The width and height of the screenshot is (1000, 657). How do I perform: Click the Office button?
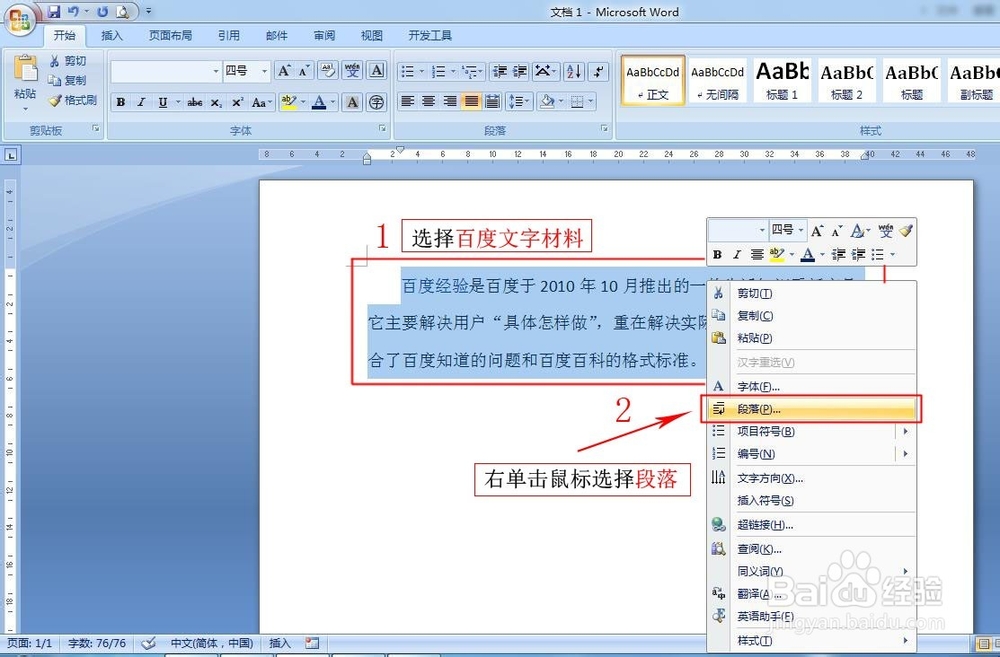20,18
